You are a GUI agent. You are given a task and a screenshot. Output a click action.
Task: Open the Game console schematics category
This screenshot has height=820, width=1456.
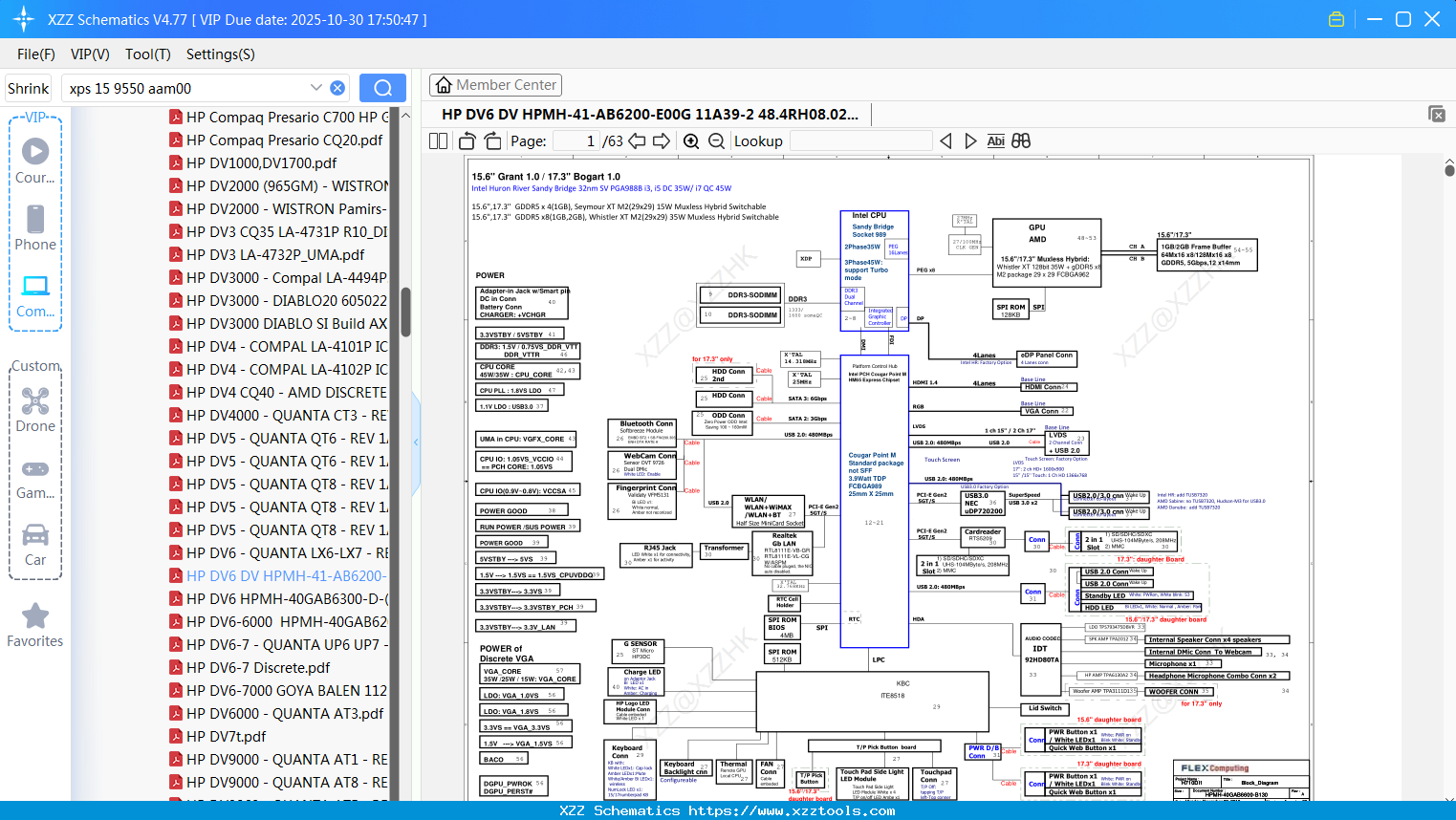35,478
